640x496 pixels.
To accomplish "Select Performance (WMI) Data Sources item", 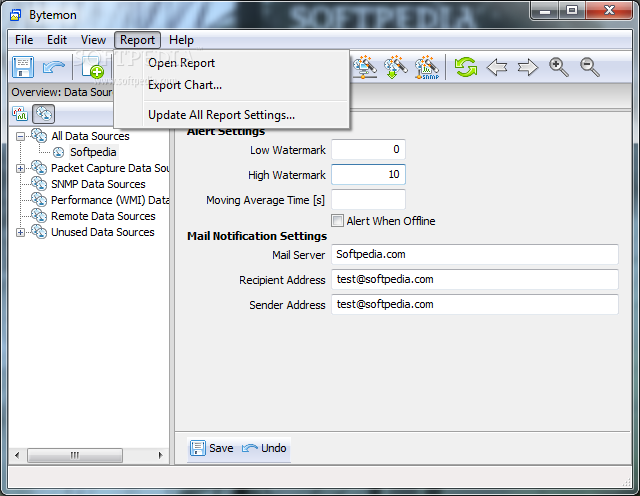I will coord(110,200).
